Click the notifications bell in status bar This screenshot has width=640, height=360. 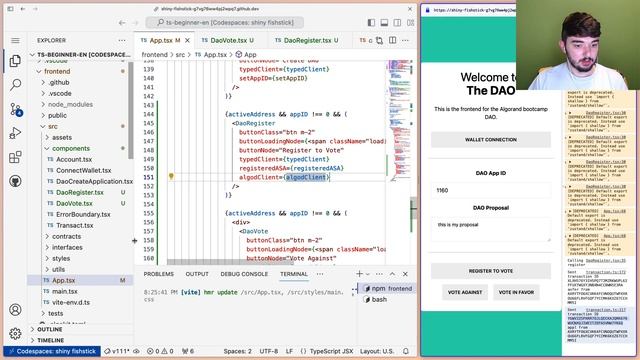point(406,351)
